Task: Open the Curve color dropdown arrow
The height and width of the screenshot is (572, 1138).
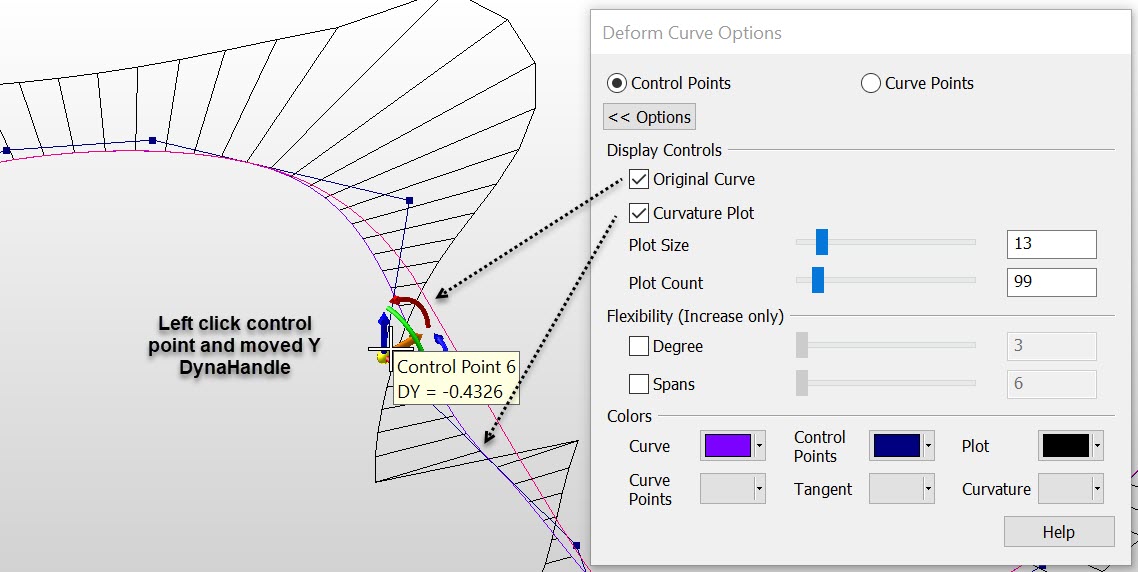Action: [x=759, y=446]
